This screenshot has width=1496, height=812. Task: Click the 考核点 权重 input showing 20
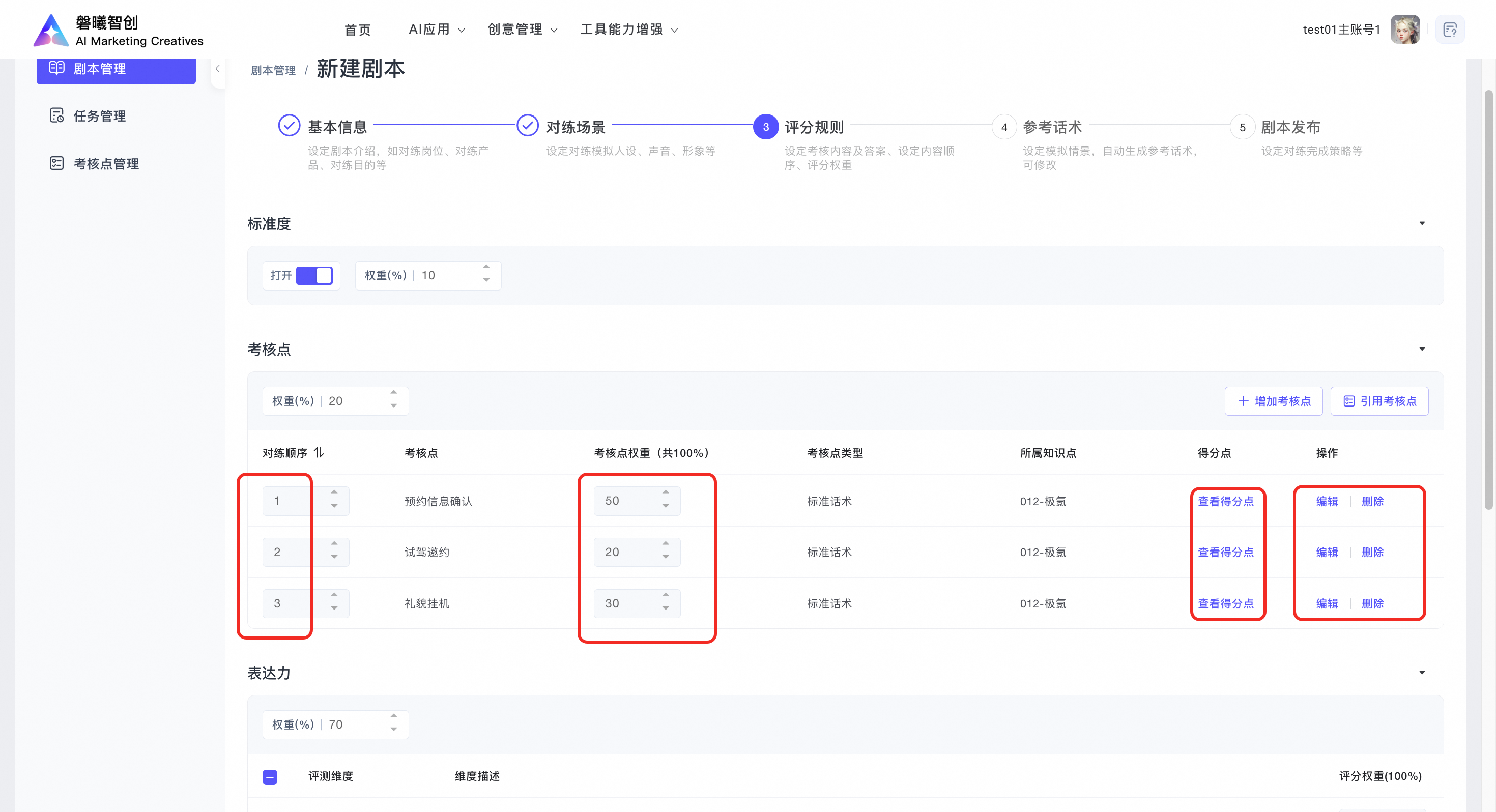tap(335, 401)
